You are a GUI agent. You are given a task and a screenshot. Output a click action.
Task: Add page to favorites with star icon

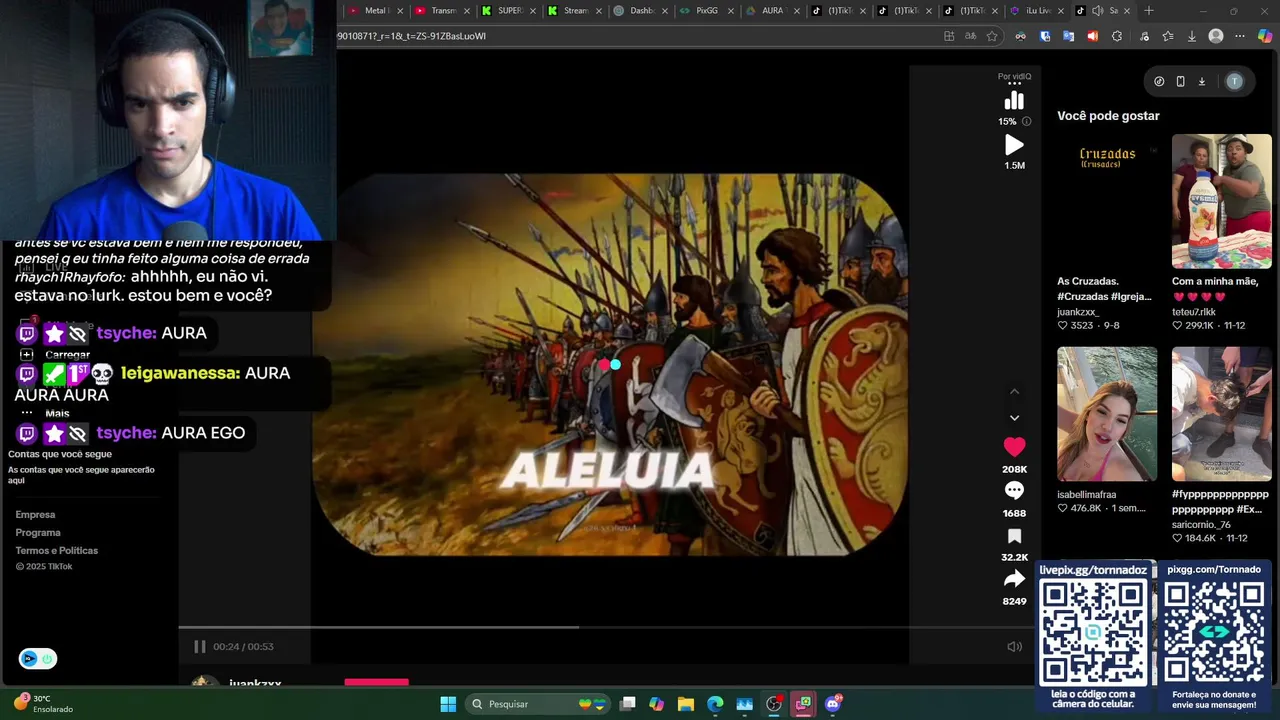coord(992,36)
